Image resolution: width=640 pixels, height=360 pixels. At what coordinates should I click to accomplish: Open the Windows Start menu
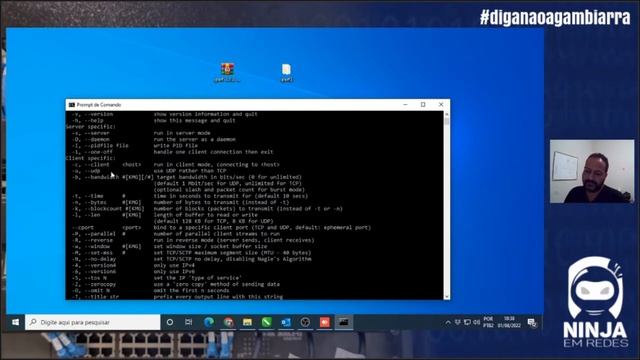15,322
